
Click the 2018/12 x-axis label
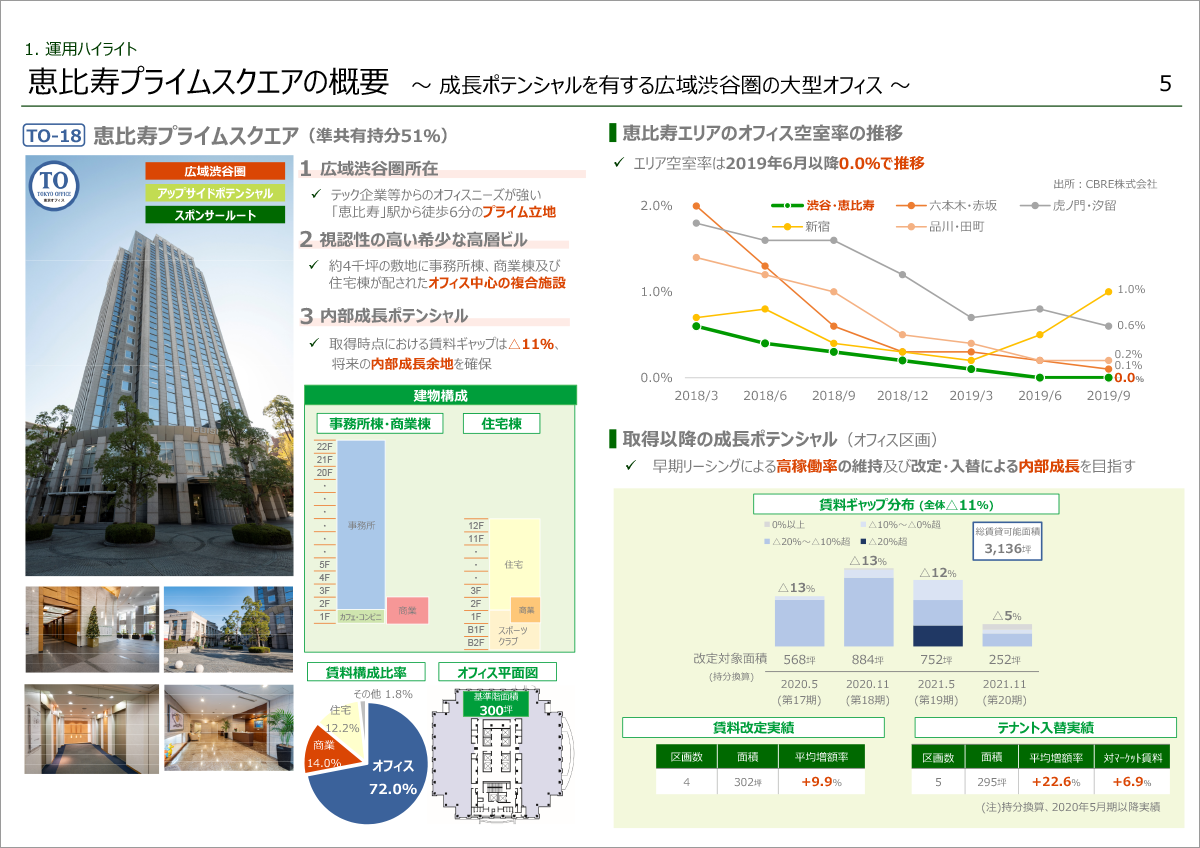pyautogui.click(x=902, y=396)
